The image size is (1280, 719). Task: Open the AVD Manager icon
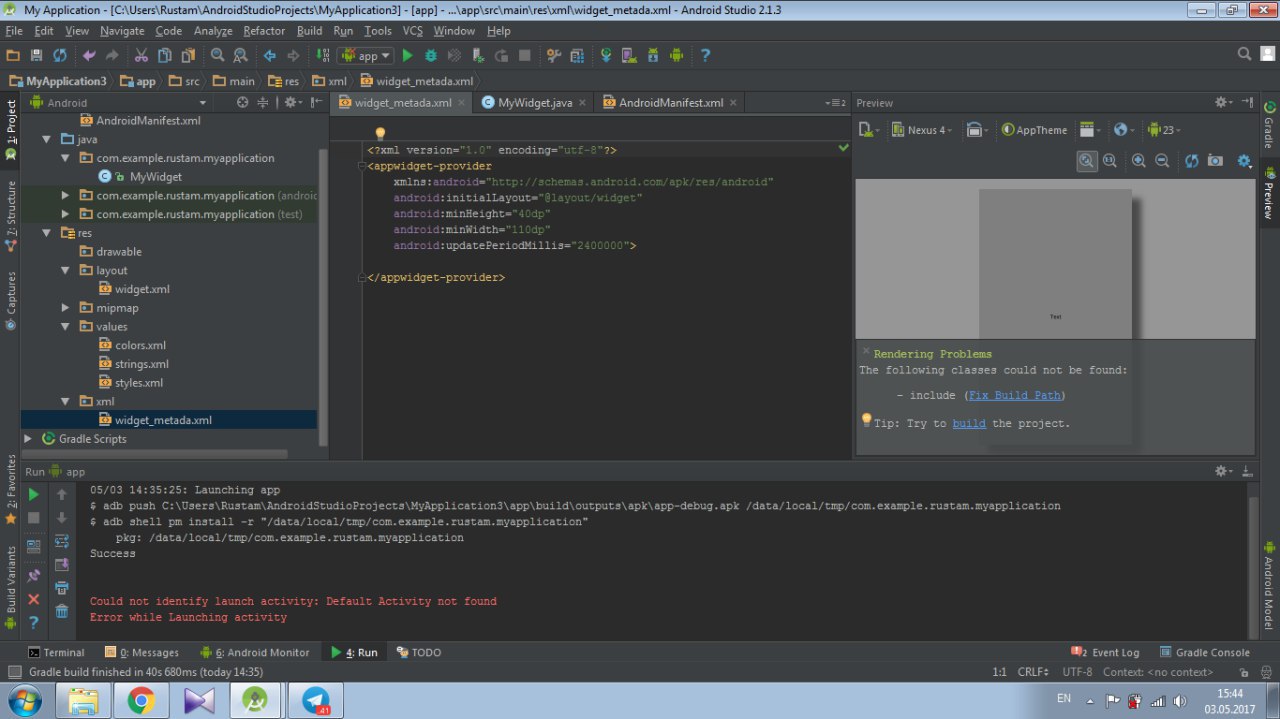630,56
